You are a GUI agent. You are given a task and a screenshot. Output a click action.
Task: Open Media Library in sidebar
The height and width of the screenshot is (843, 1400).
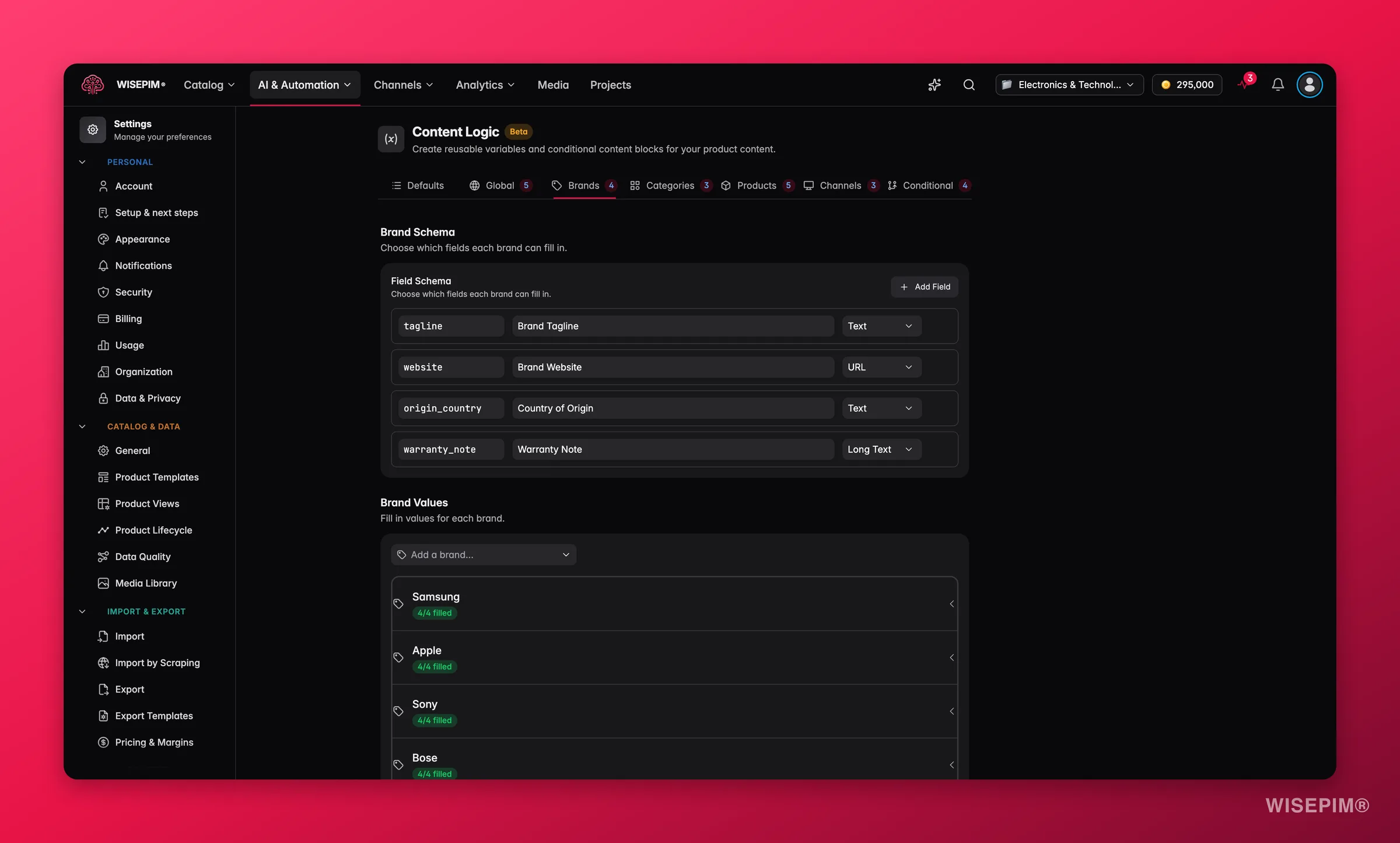146,583
